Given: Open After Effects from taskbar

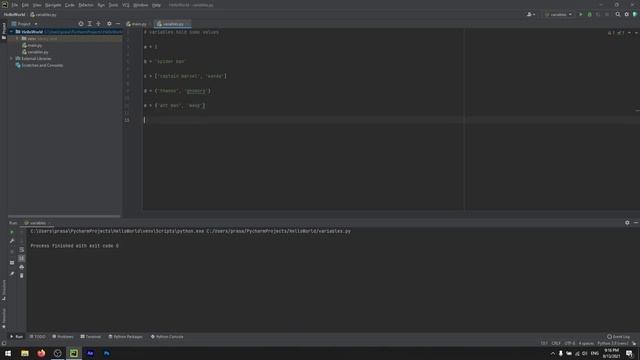Looking at the screenshot, I should click(x=90, y=353).
